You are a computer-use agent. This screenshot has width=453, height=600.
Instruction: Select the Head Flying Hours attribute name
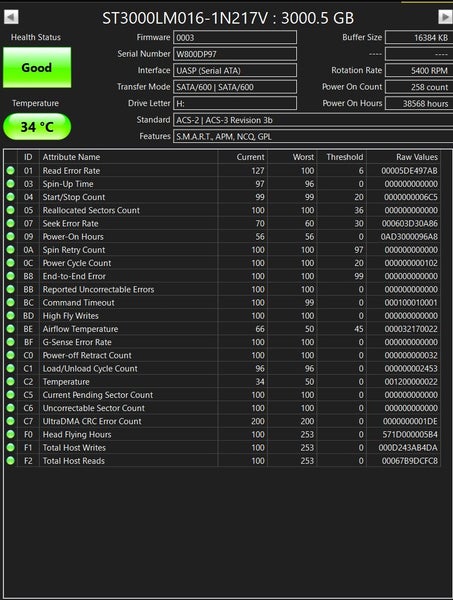pos(77,435)
